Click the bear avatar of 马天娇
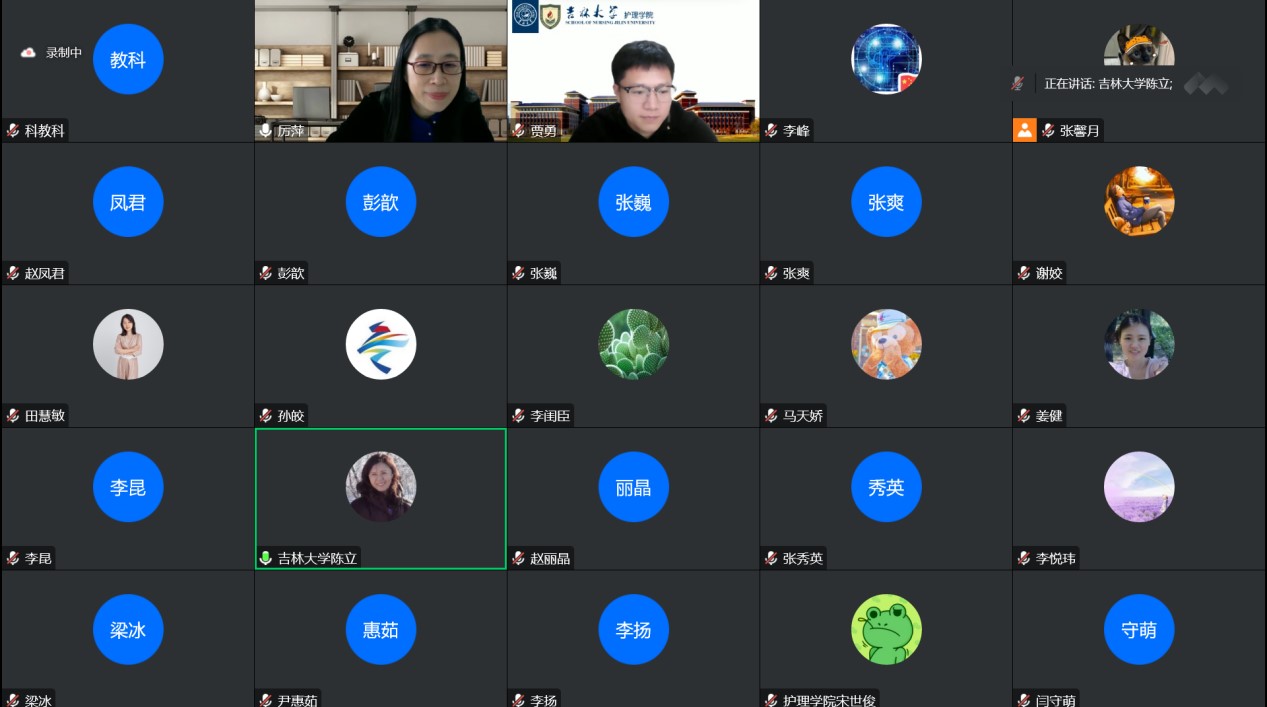1267x707 pixels. 886,344
